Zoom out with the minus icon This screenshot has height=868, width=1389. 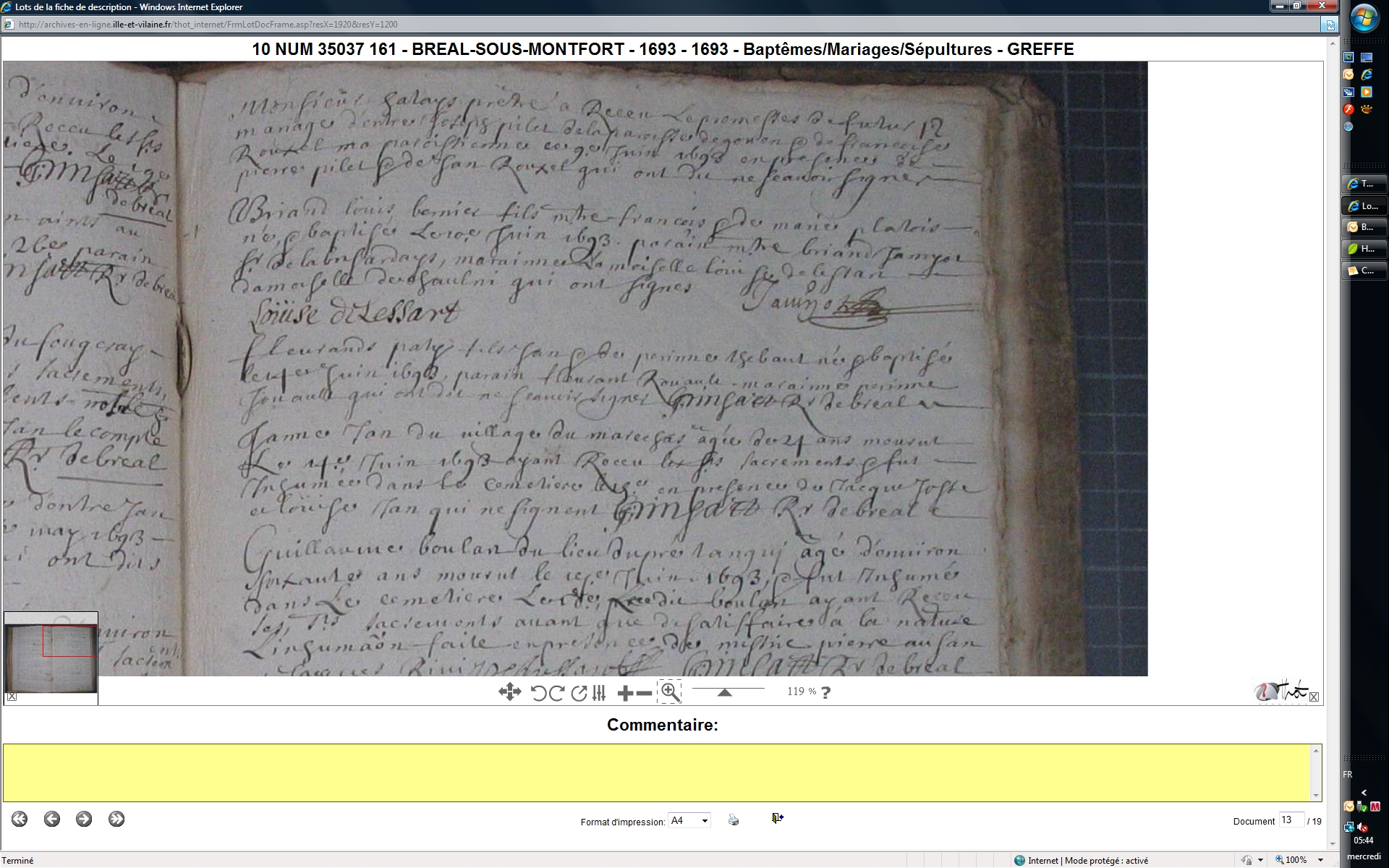644,693
